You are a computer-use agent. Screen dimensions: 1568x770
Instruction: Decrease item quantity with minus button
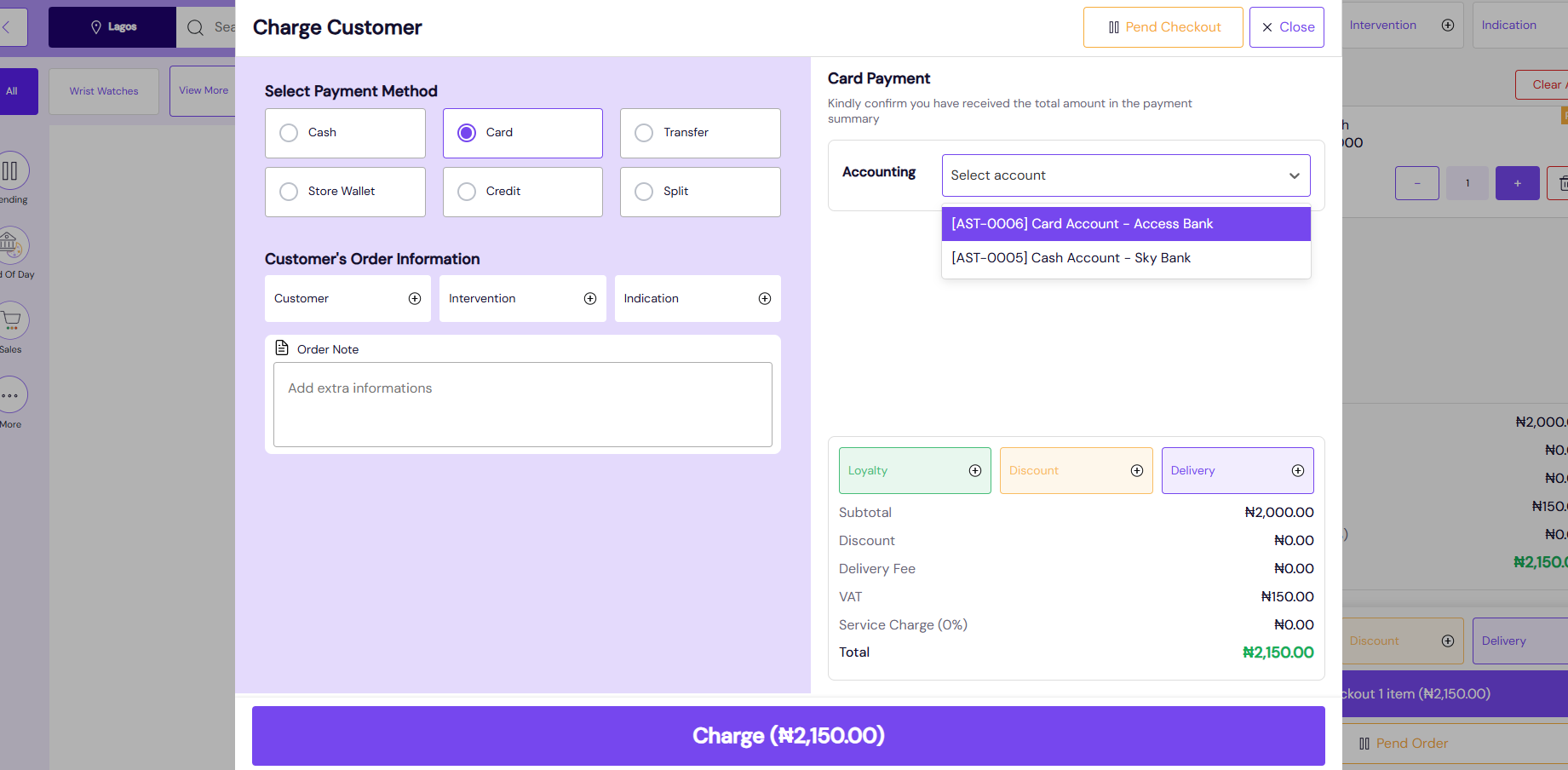(x=1417, y=183)
